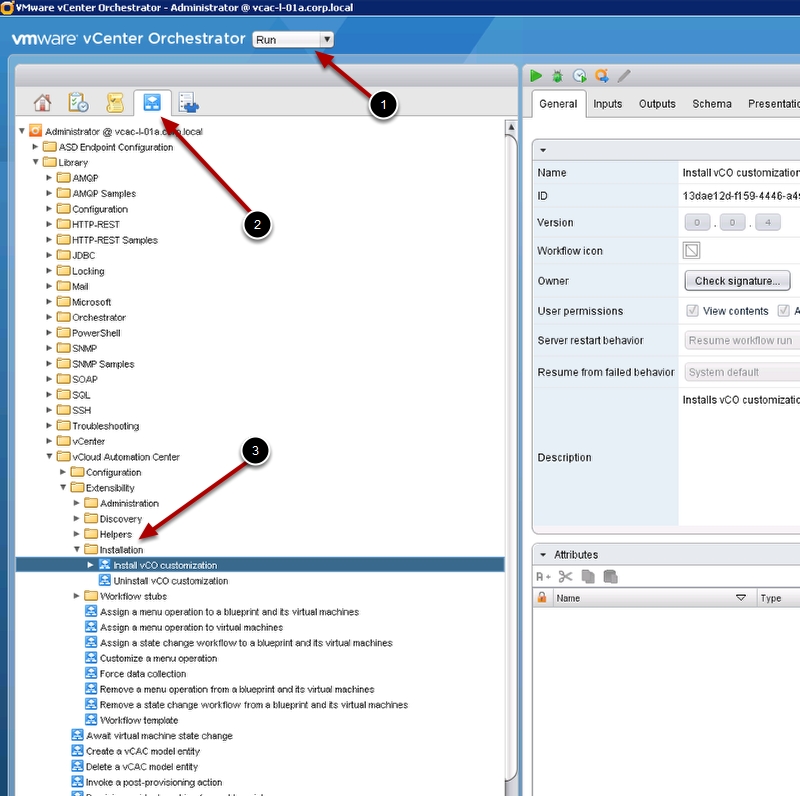
Task: Start workflow with green play icon
Action: [536, 75]
